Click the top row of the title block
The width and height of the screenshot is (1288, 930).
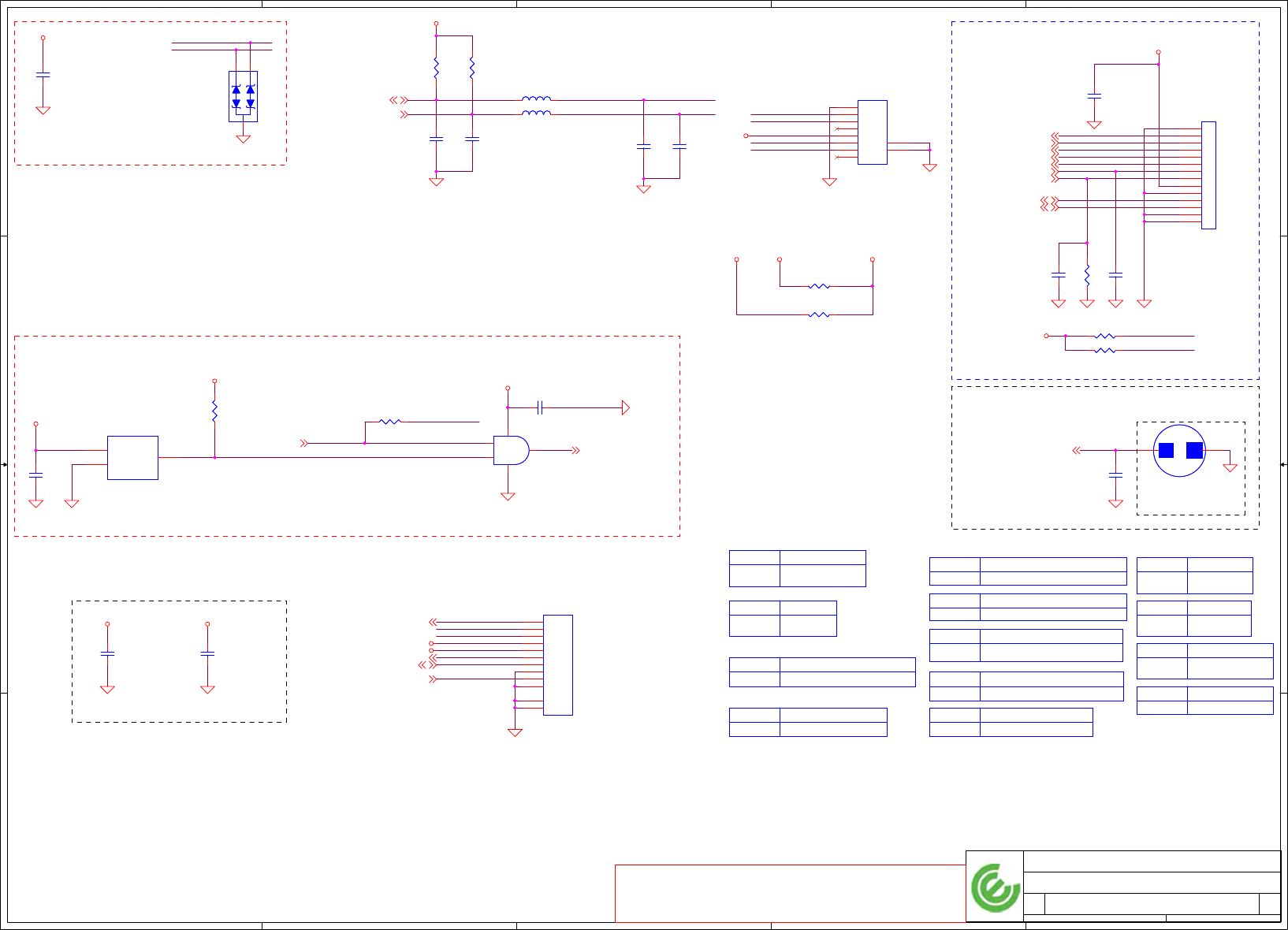(1152, 861)
